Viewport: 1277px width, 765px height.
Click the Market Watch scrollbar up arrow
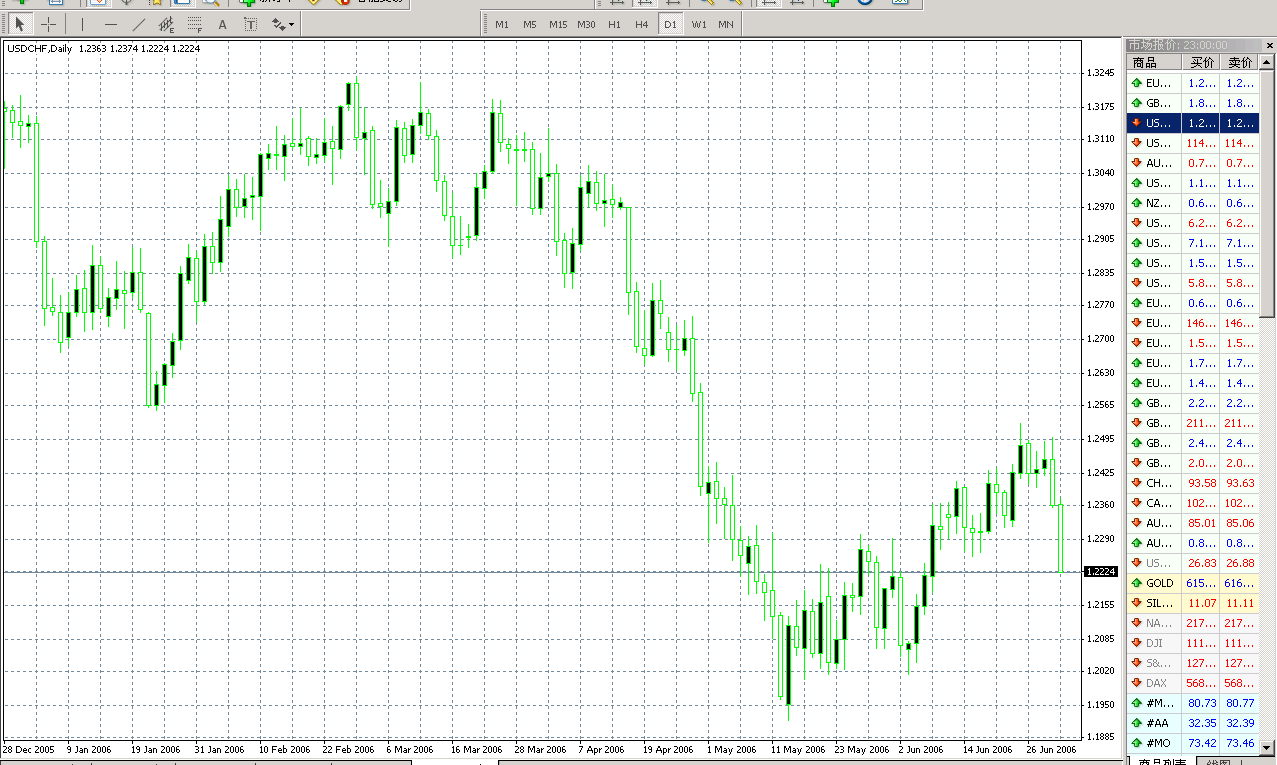[1268, 62]
